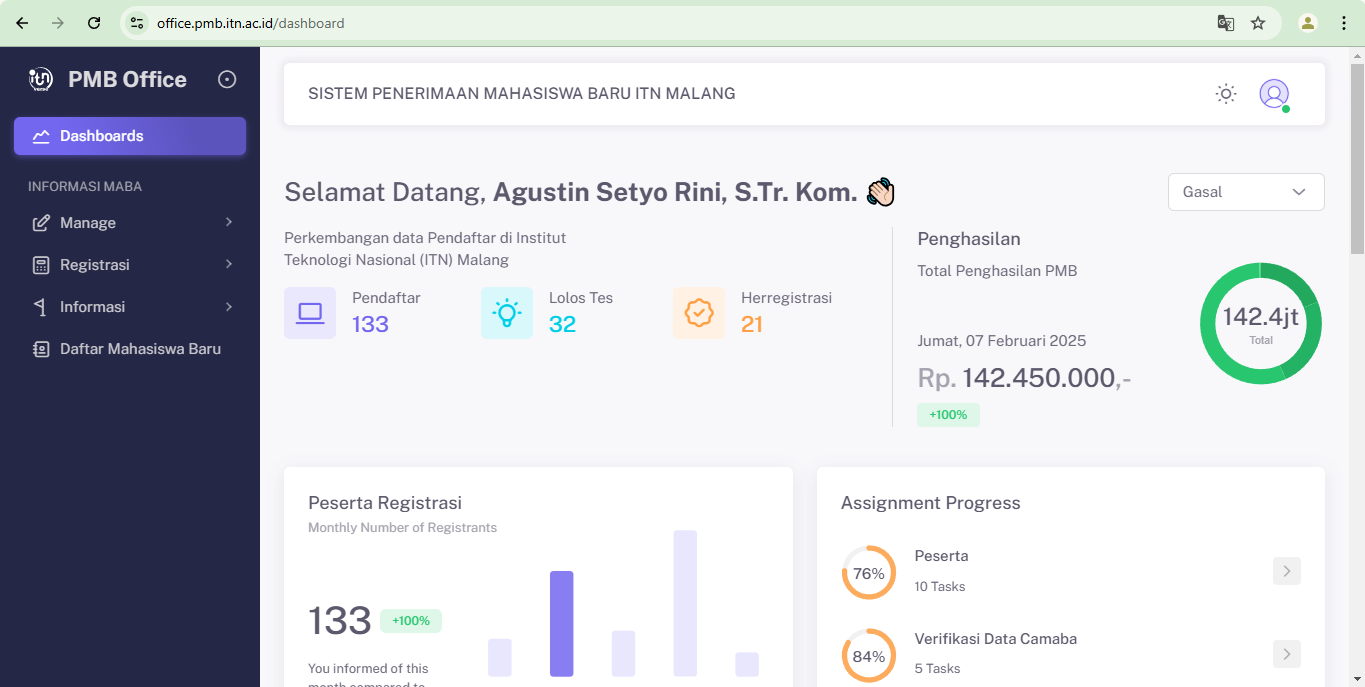
Task: Open site information icon in address bar
Action: (138, 23)
